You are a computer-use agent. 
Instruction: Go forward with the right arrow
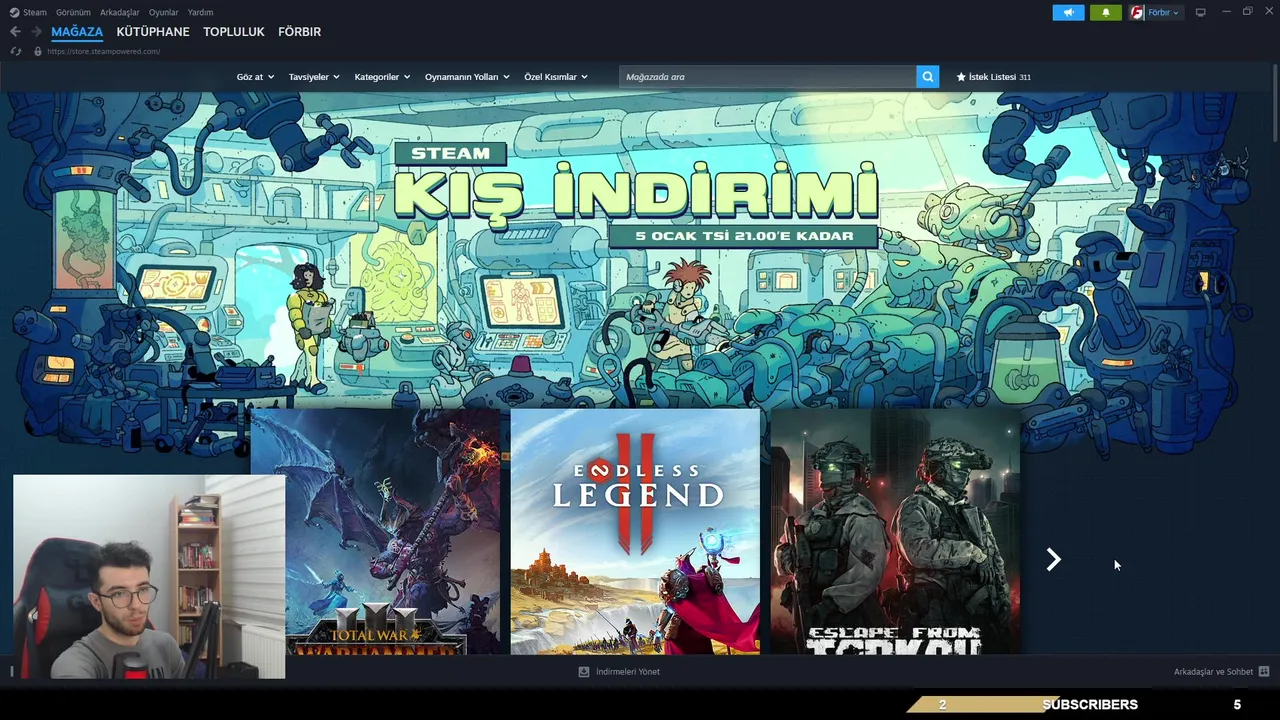(x=36, y=32)
